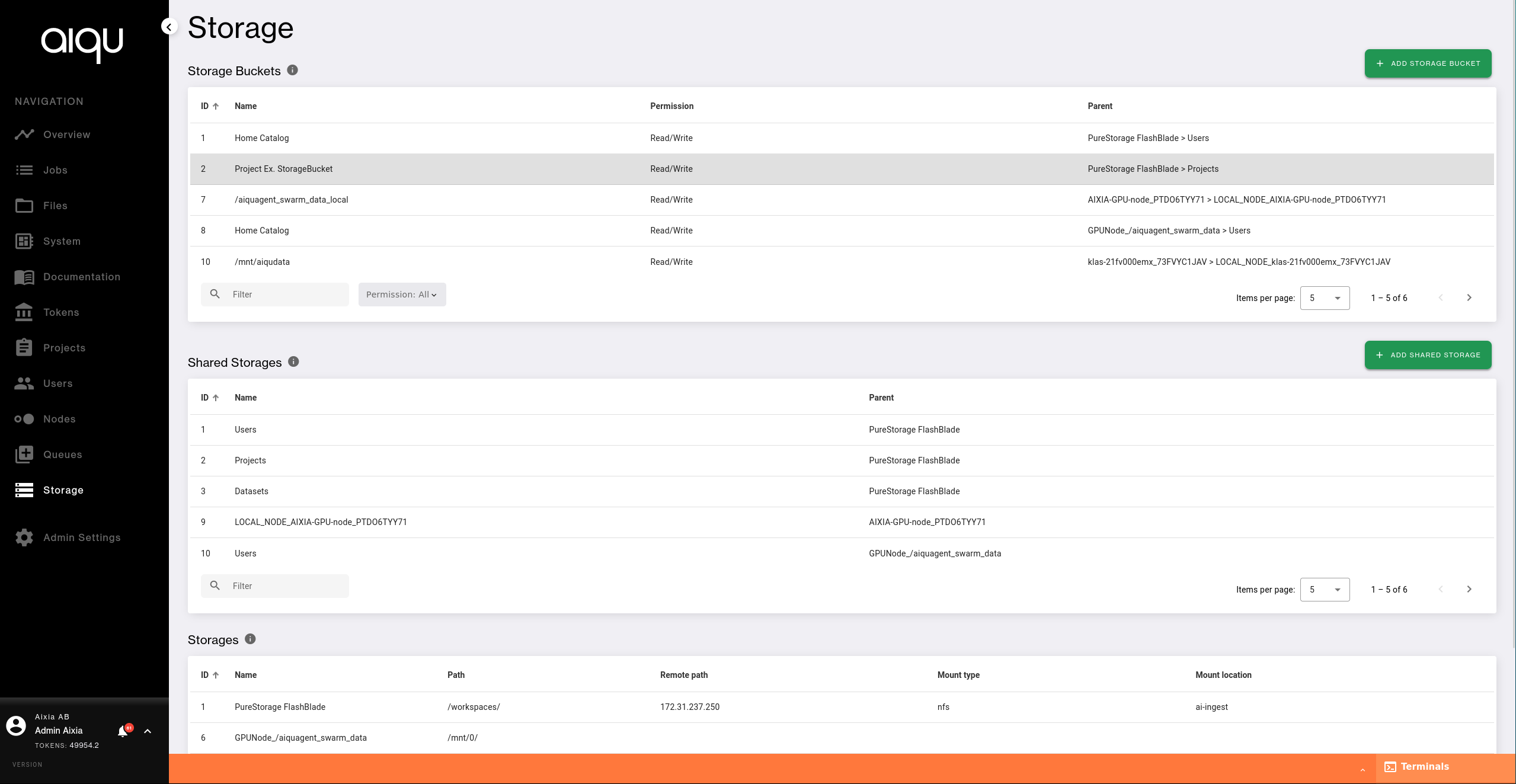This screenshot has height=784, width=1516.
Task: Click the Add Storage Bucket button
Action: click(x=1428, y=63)
